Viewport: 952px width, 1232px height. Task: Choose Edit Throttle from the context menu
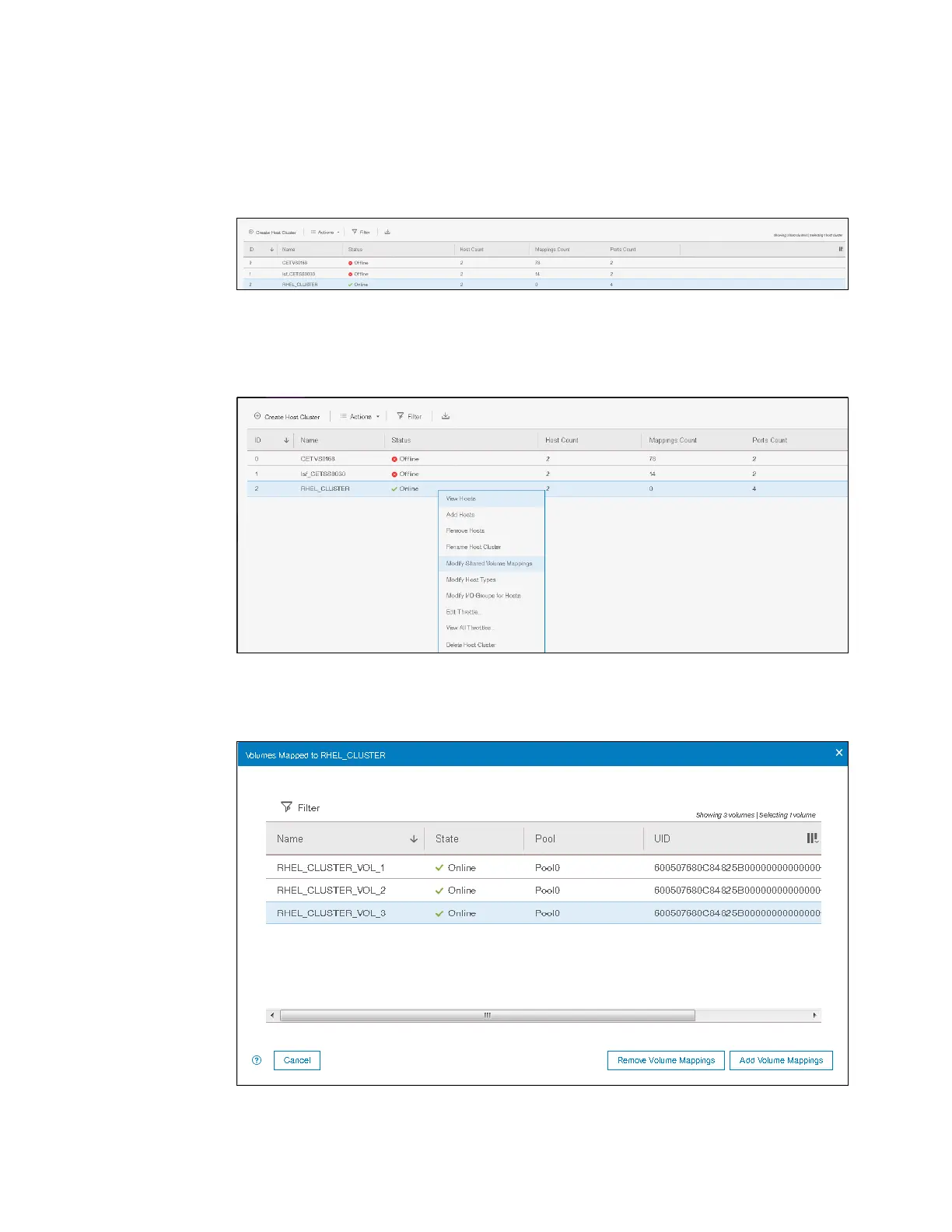pyautogui.click(x=492, y=612)
